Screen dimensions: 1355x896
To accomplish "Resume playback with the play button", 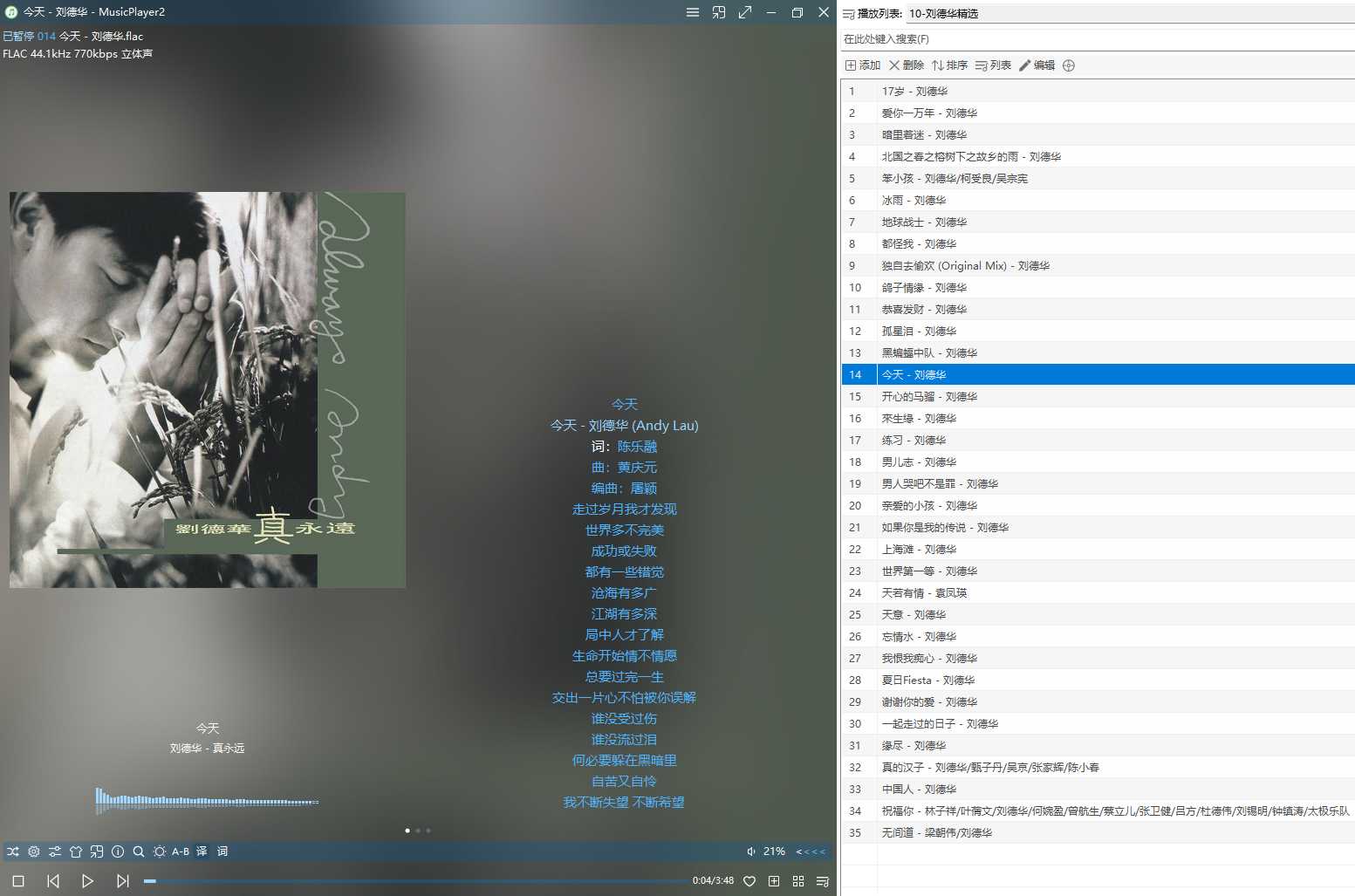I will click(87, 881).
